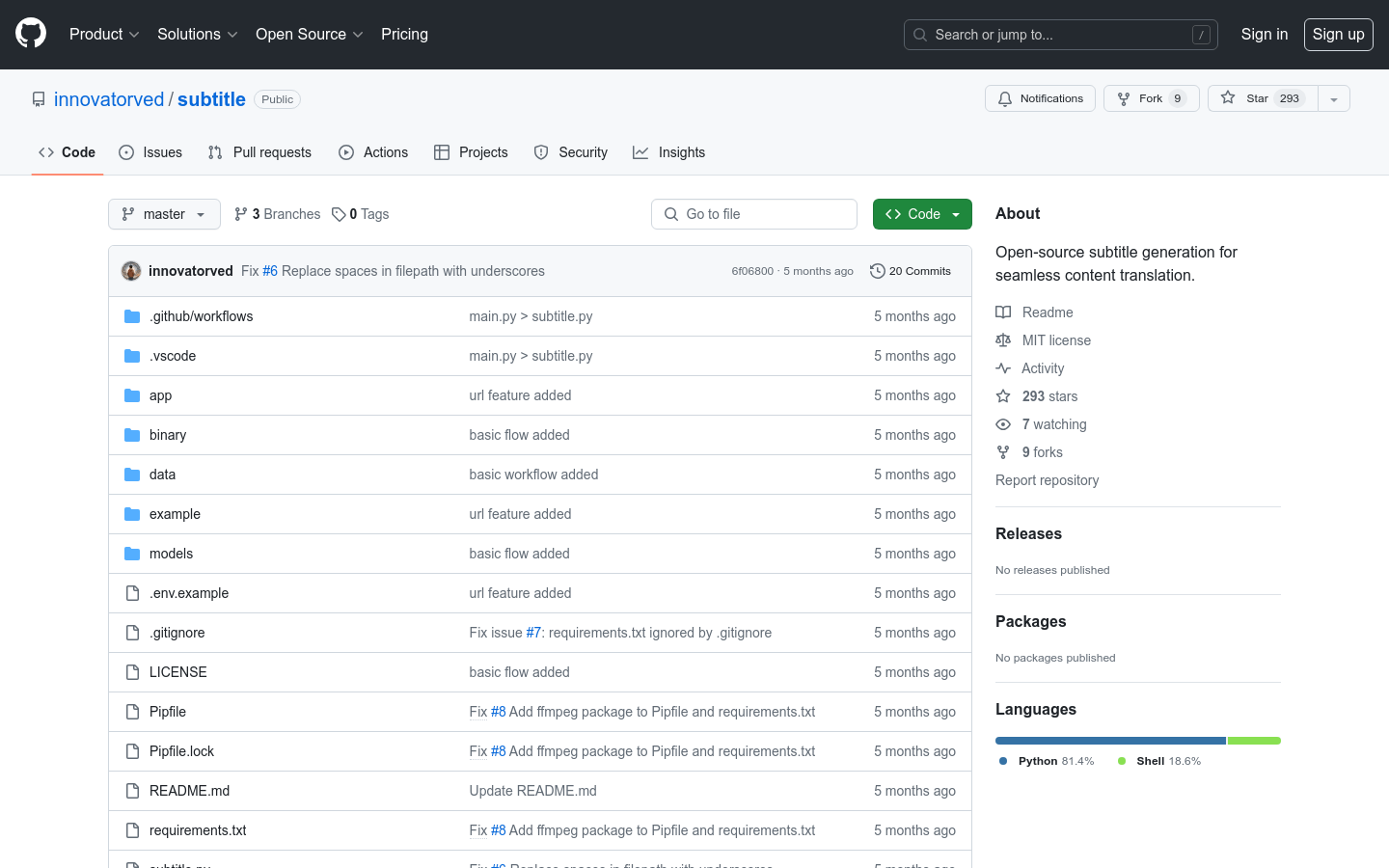
Task: Fork the repository
Action: [1152, 98]
